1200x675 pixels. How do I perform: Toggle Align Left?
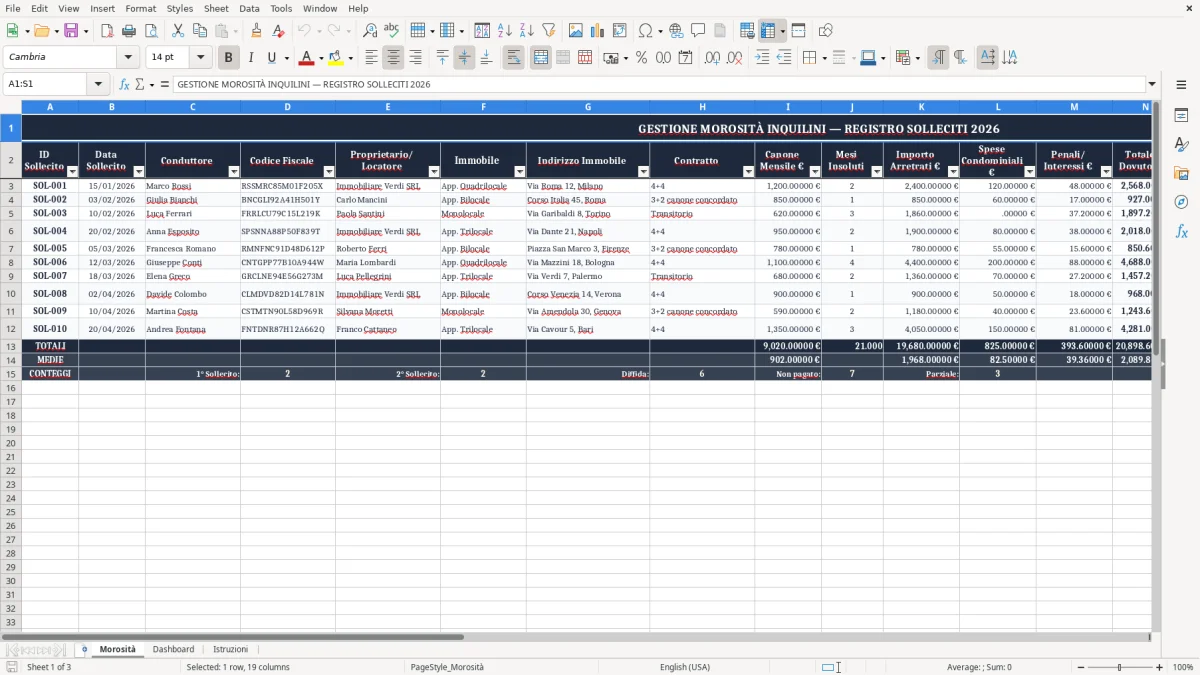371,58
